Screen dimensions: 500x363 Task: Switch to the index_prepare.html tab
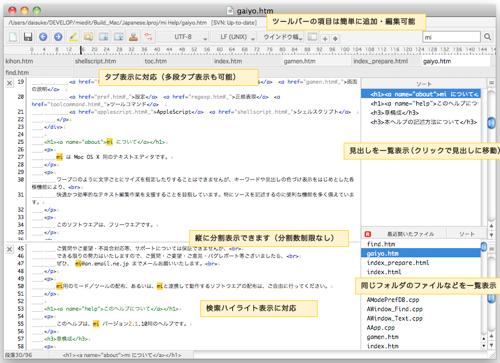386,61
